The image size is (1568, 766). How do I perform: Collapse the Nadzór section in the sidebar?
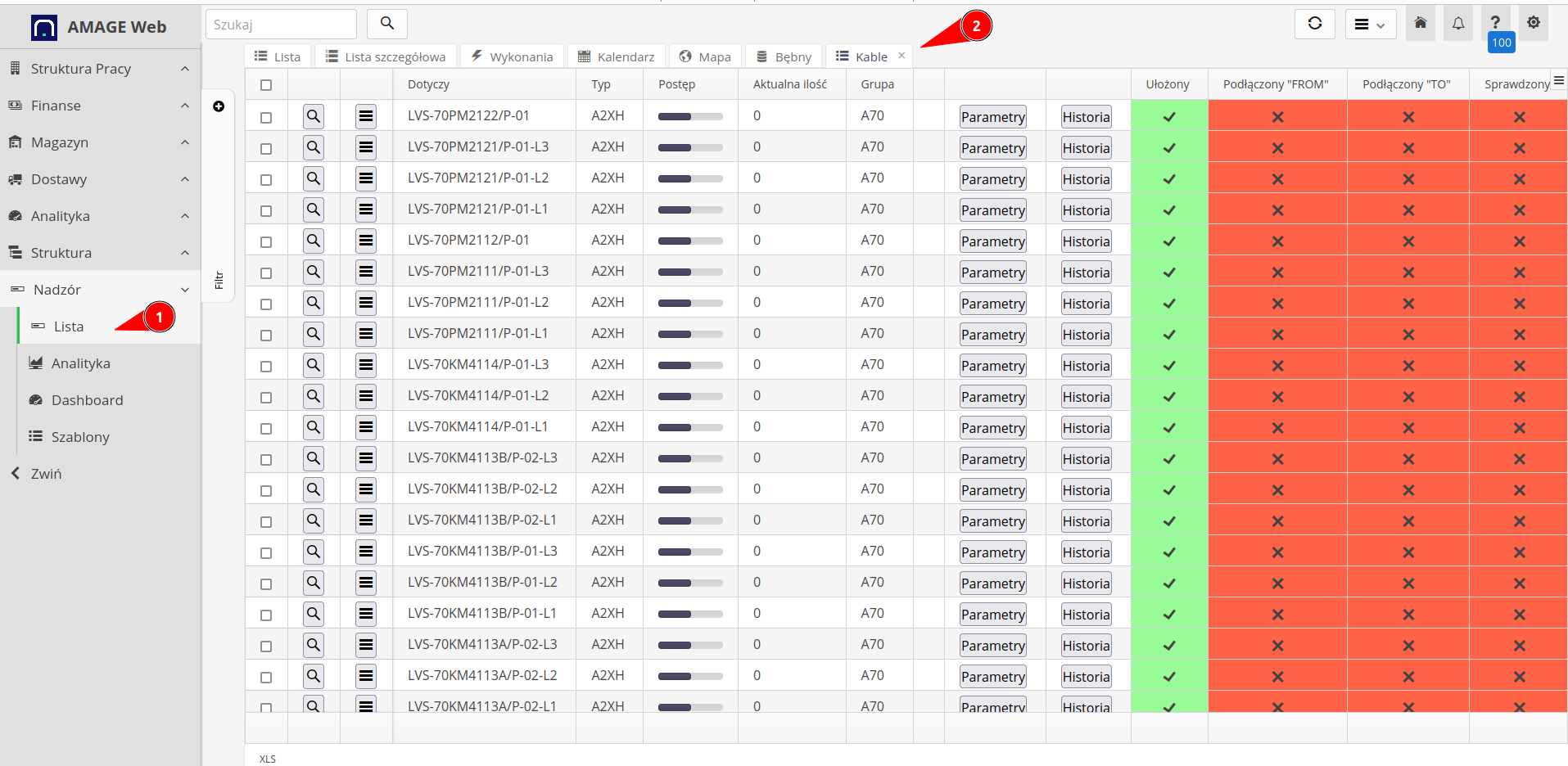click(x=185, y=289)
